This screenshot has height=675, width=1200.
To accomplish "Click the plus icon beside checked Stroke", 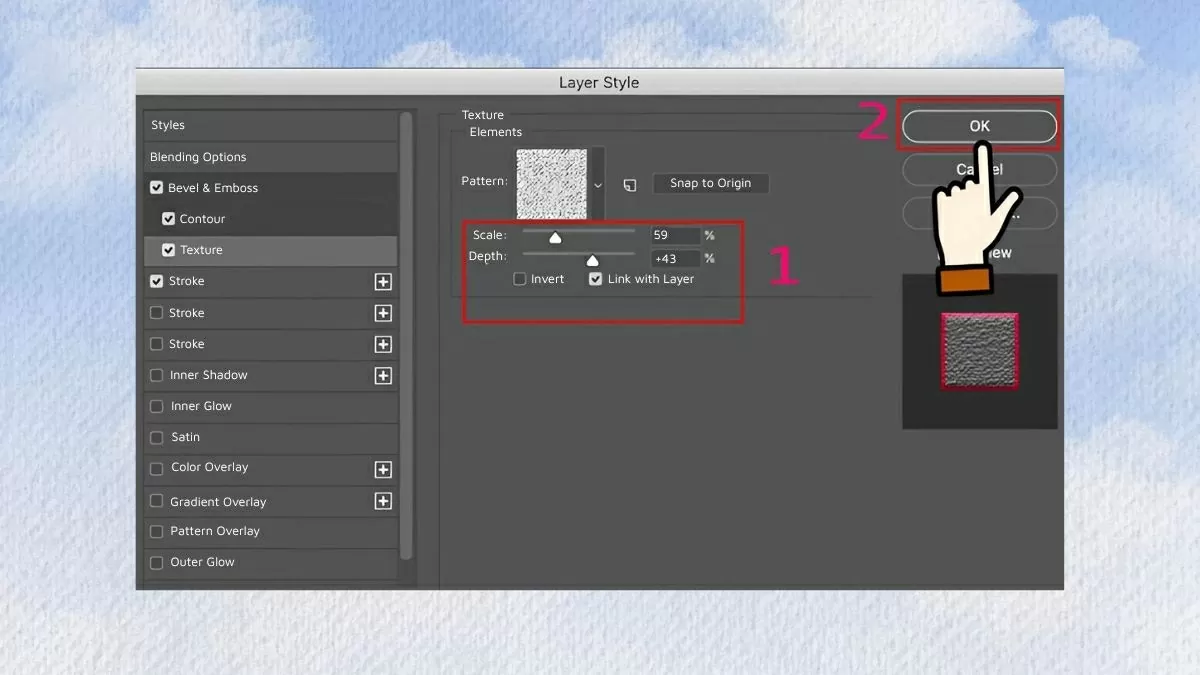I will [x=383, y=282].
